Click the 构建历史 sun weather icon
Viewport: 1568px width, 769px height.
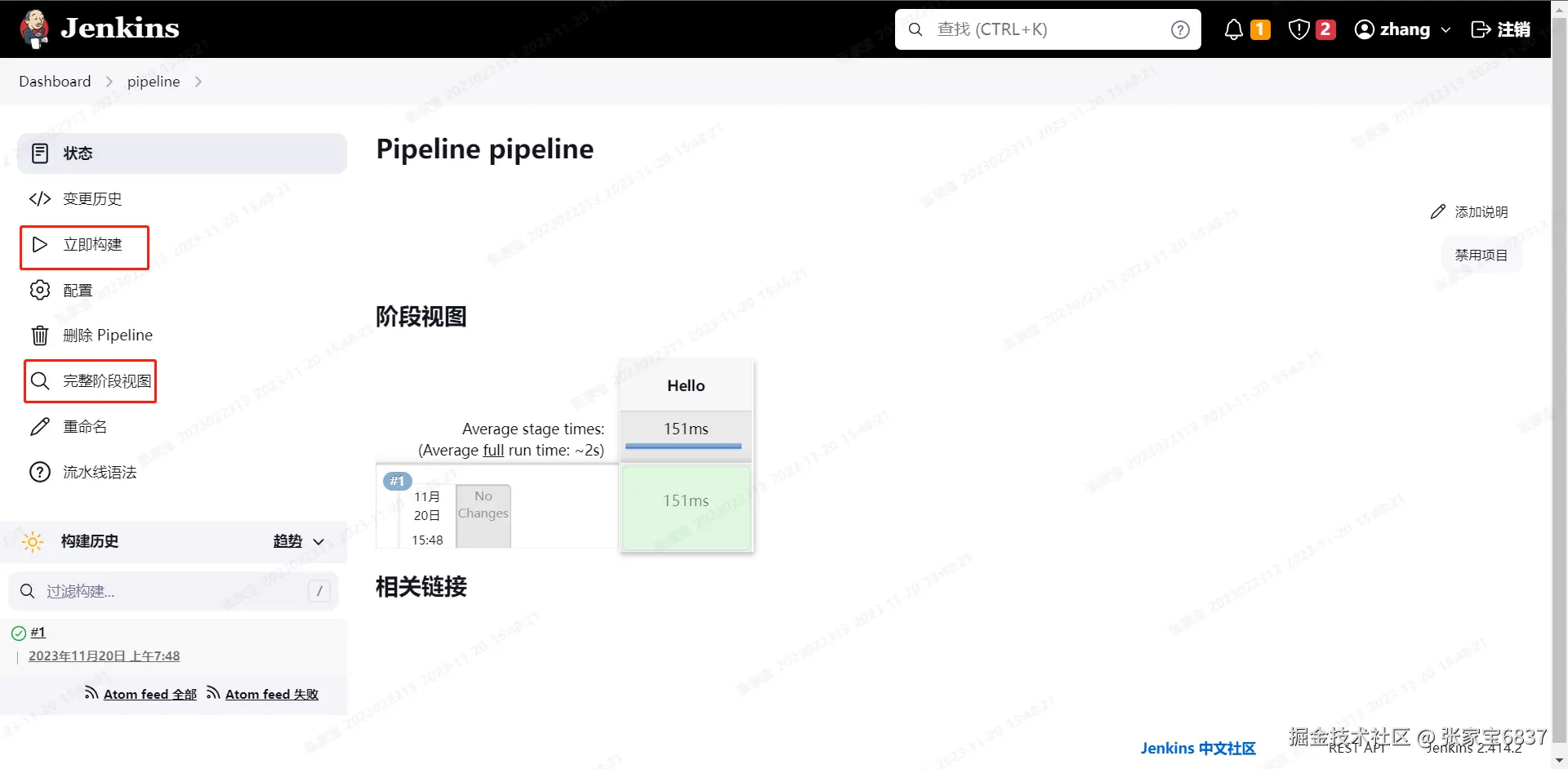coord(33,541)
